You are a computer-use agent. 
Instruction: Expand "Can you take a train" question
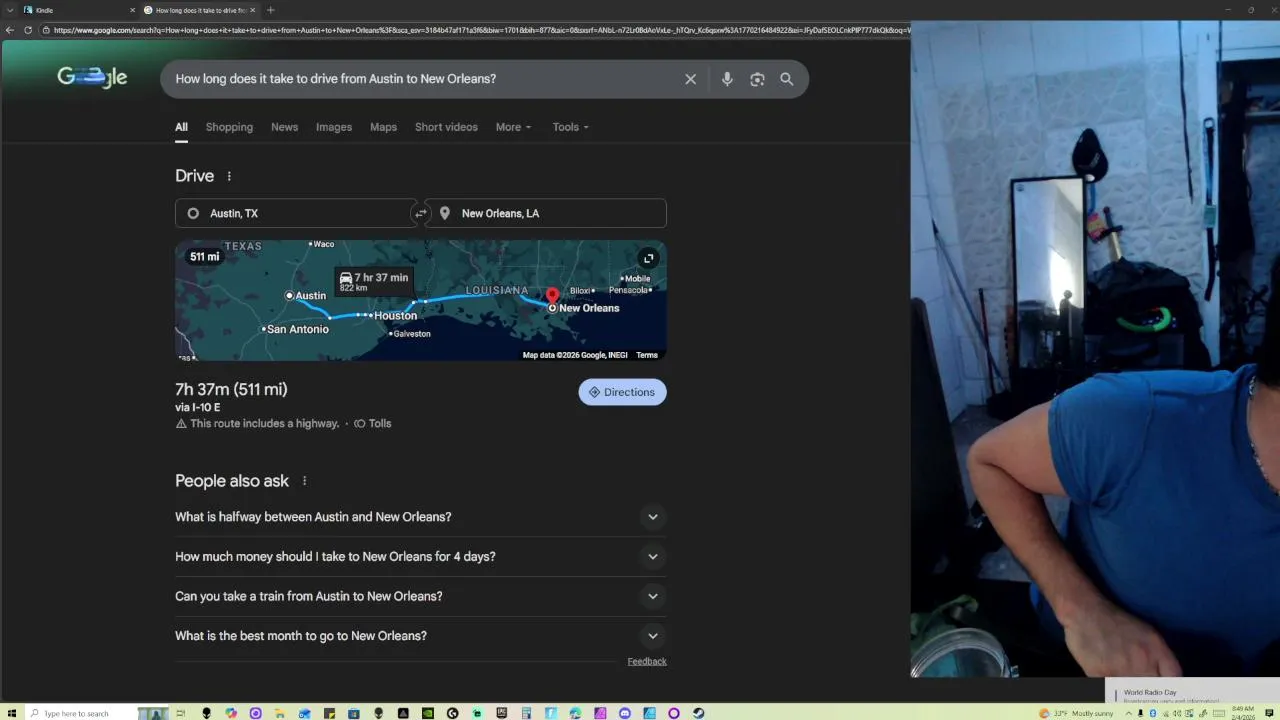(420, 596)
